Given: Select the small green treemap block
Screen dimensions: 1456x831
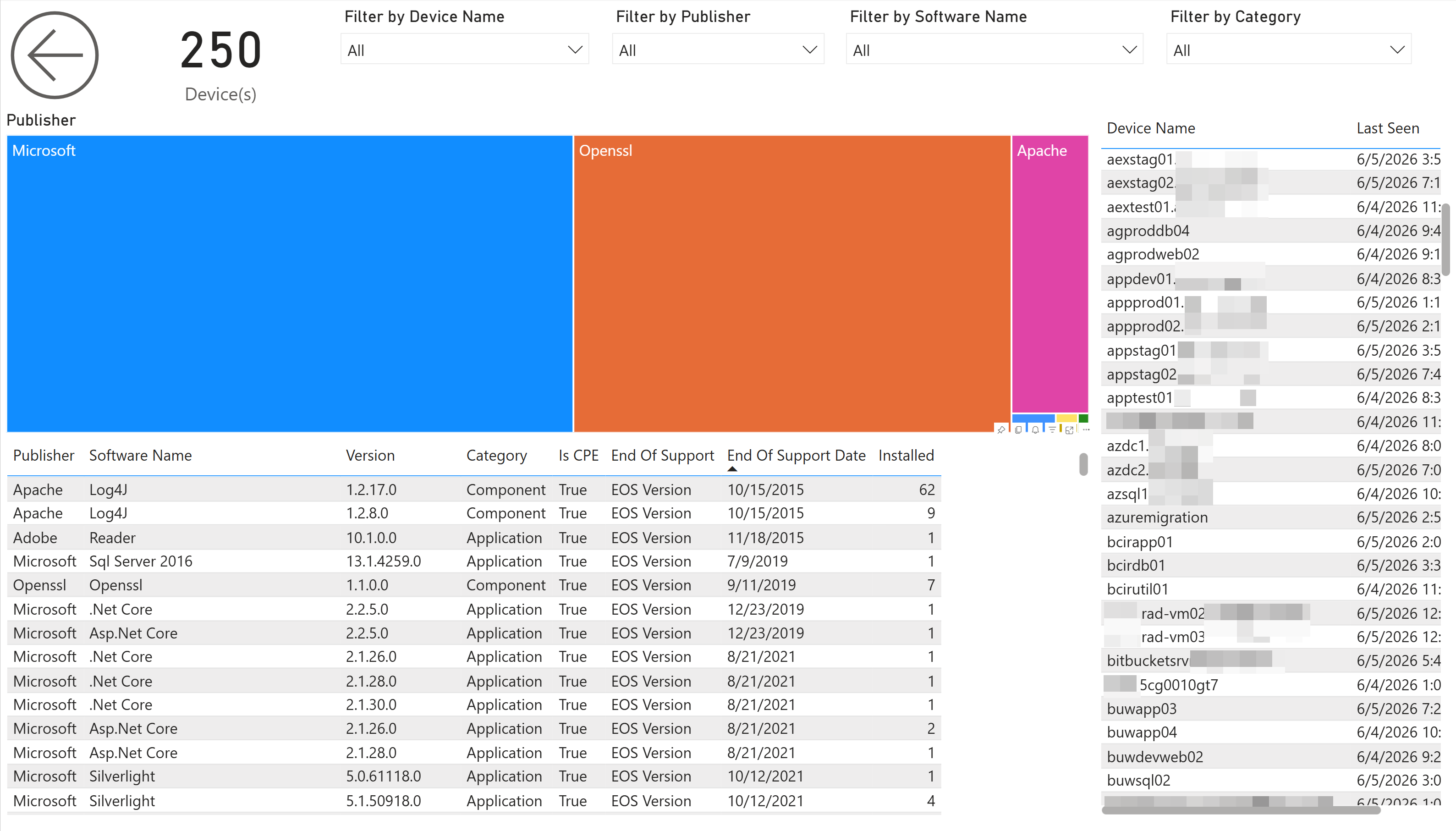Looking at the screenshot, I should [x=1083, y=418].
